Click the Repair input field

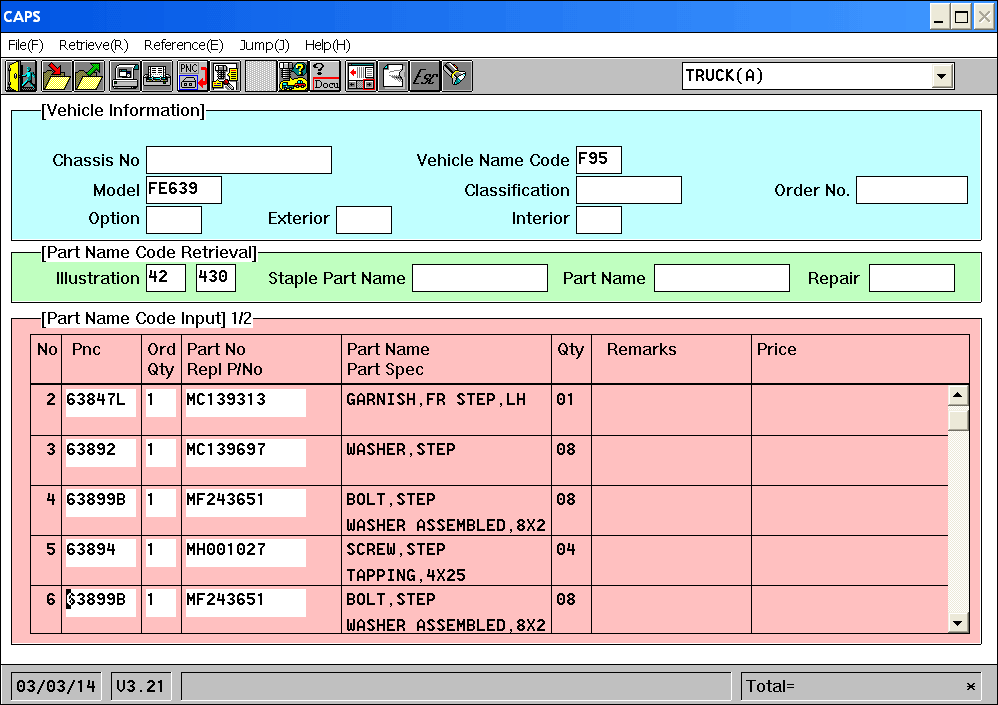pyautogui.click(x=911, y=278)
